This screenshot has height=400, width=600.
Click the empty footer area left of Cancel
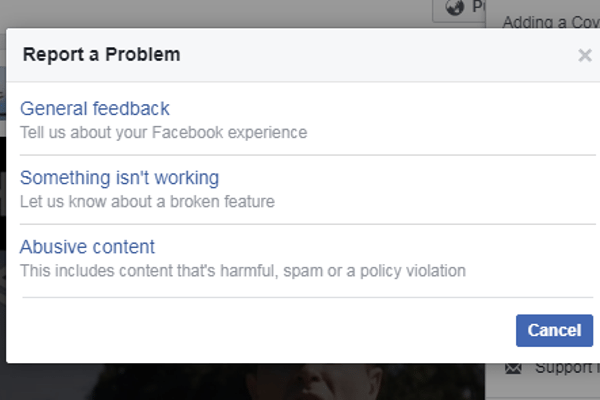pyautogui.click(x=260, y=330)
